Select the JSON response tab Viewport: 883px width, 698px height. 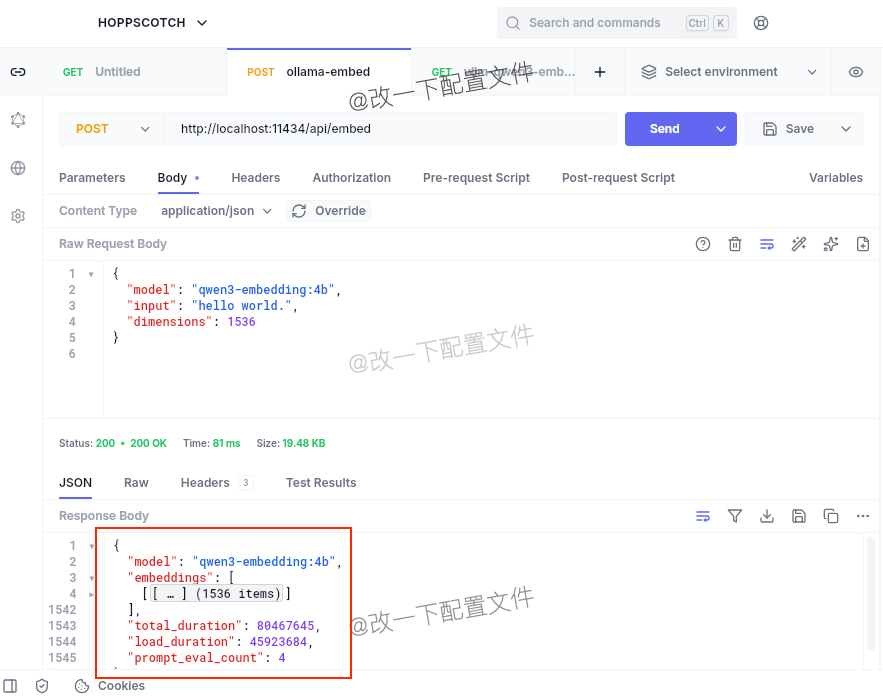pyautogui.click(x=75, y=483)
